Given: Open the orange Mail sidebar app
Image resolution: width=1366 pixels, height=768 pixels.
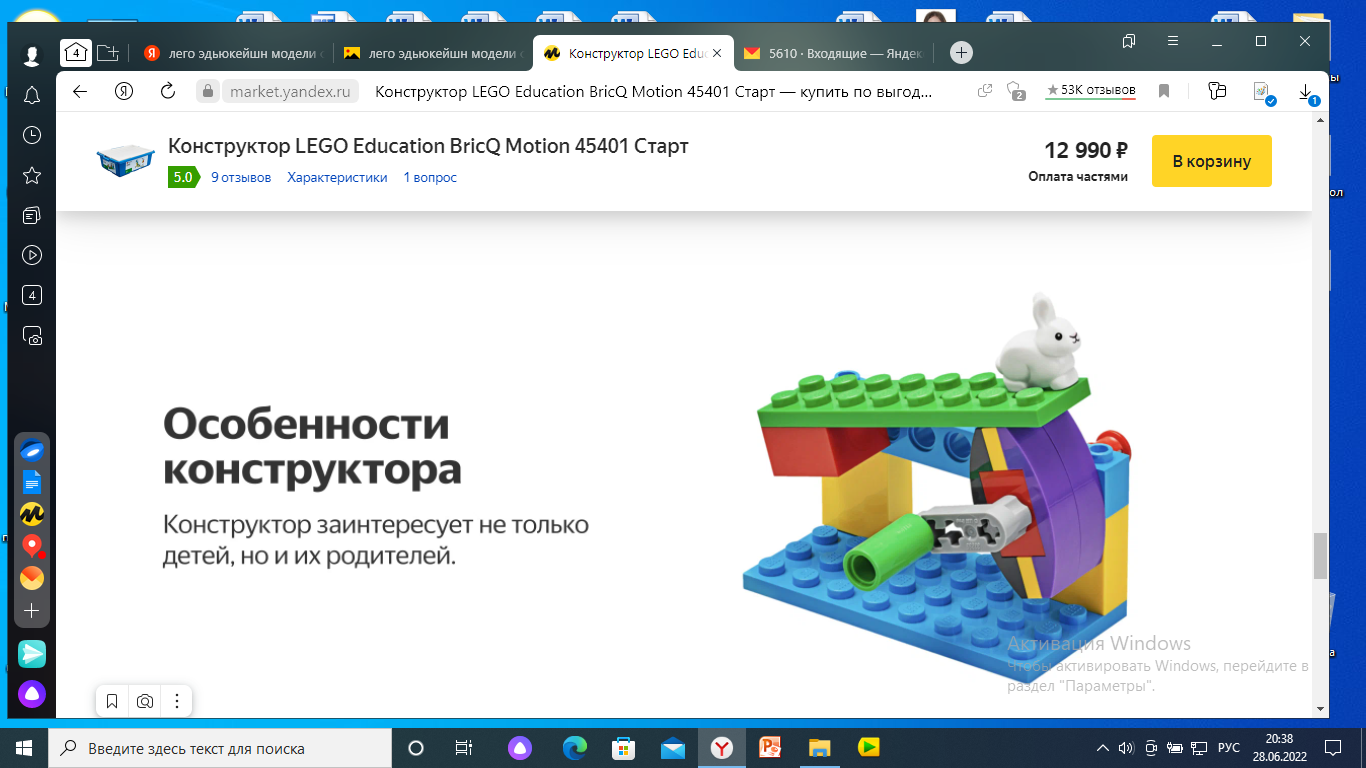Looking at the screenshot, I should click(x=32, y=578).
